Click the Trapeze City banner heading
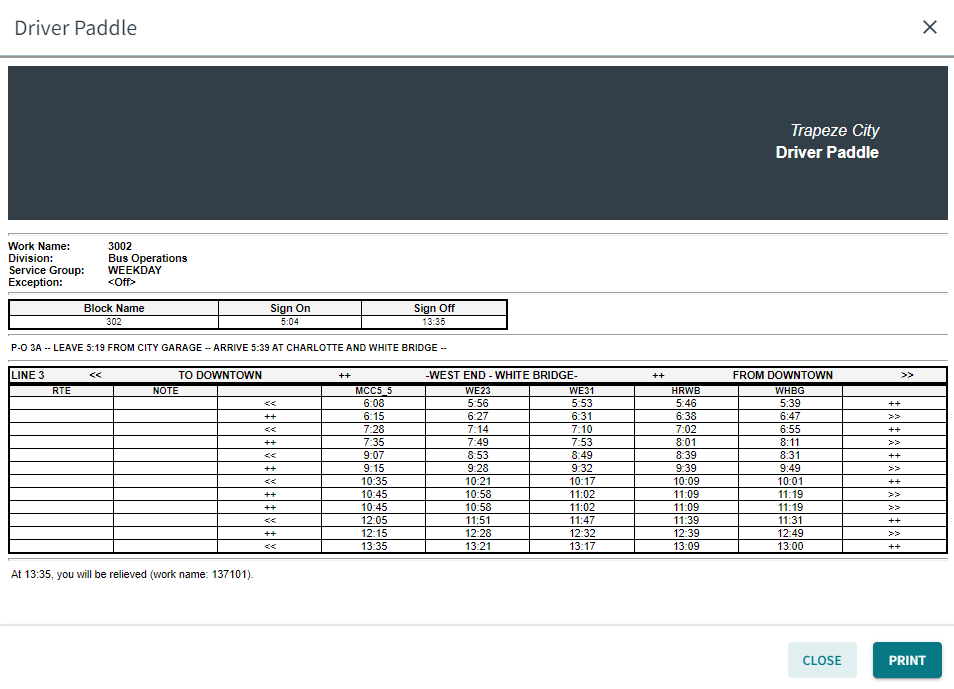954x689 pixels. coord(835,131)
